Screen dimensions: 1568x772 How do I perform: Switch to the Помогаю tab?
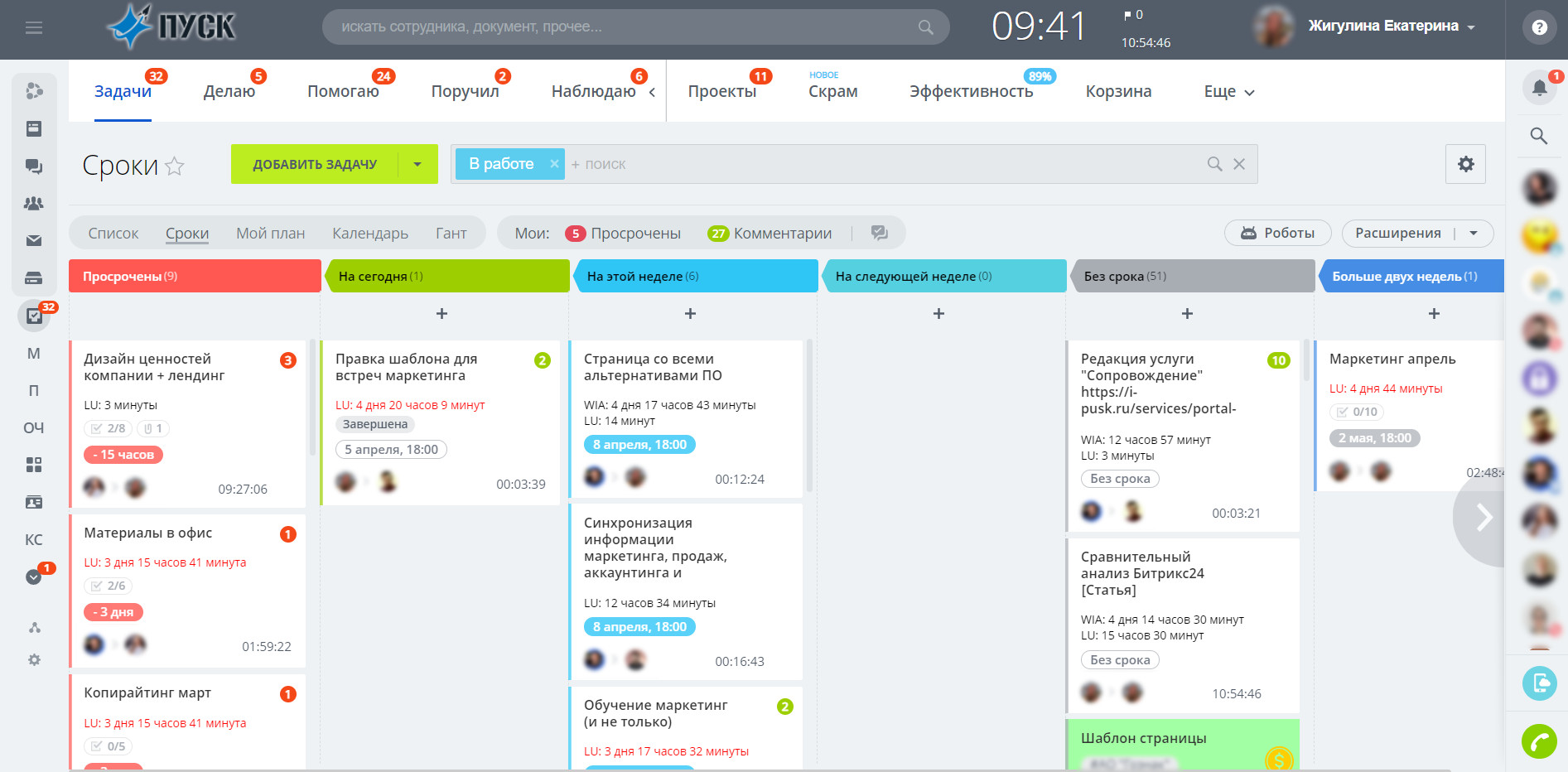click(x=343, y=91)
